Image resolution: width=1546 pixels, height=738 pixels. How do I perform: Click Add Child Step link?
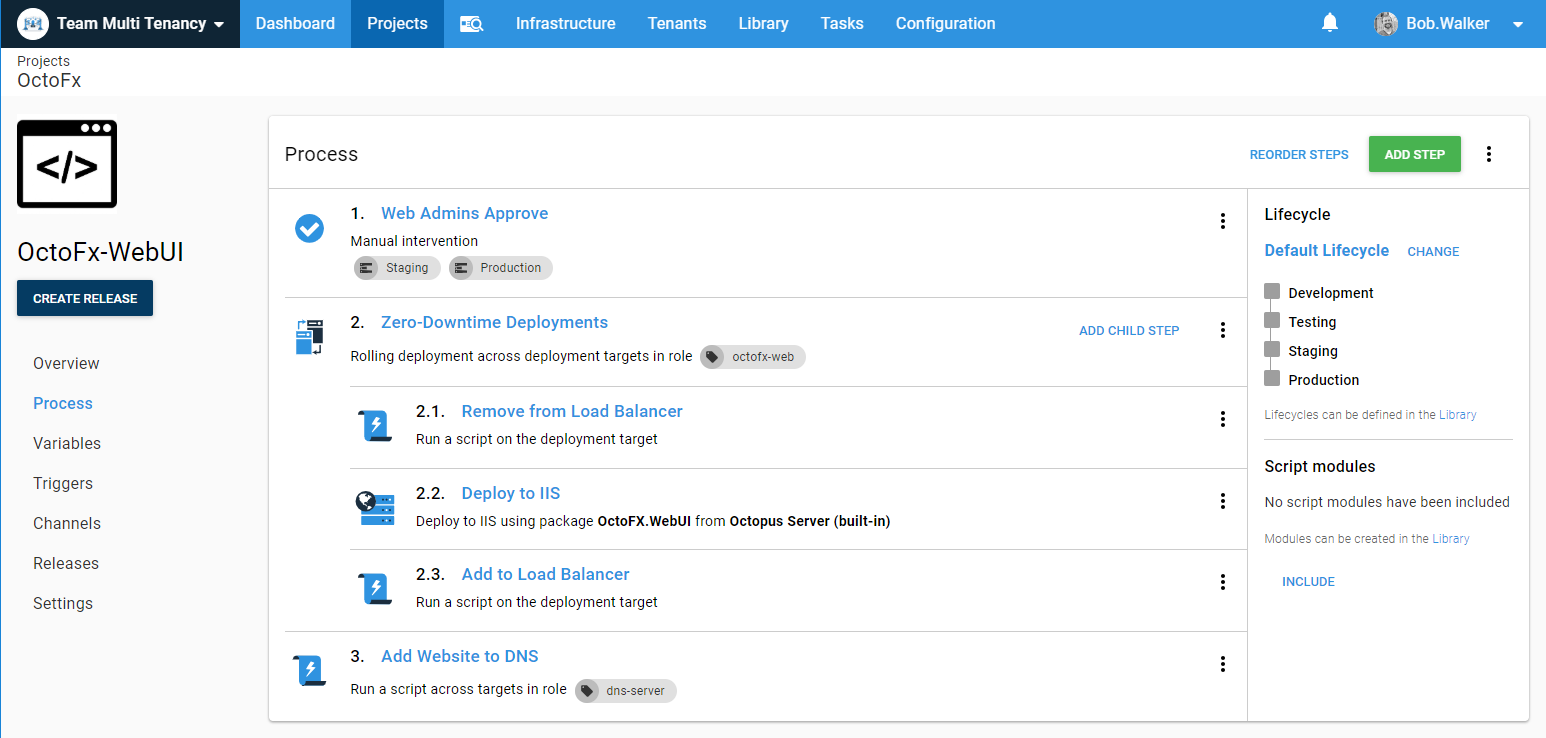point(1129,330)
